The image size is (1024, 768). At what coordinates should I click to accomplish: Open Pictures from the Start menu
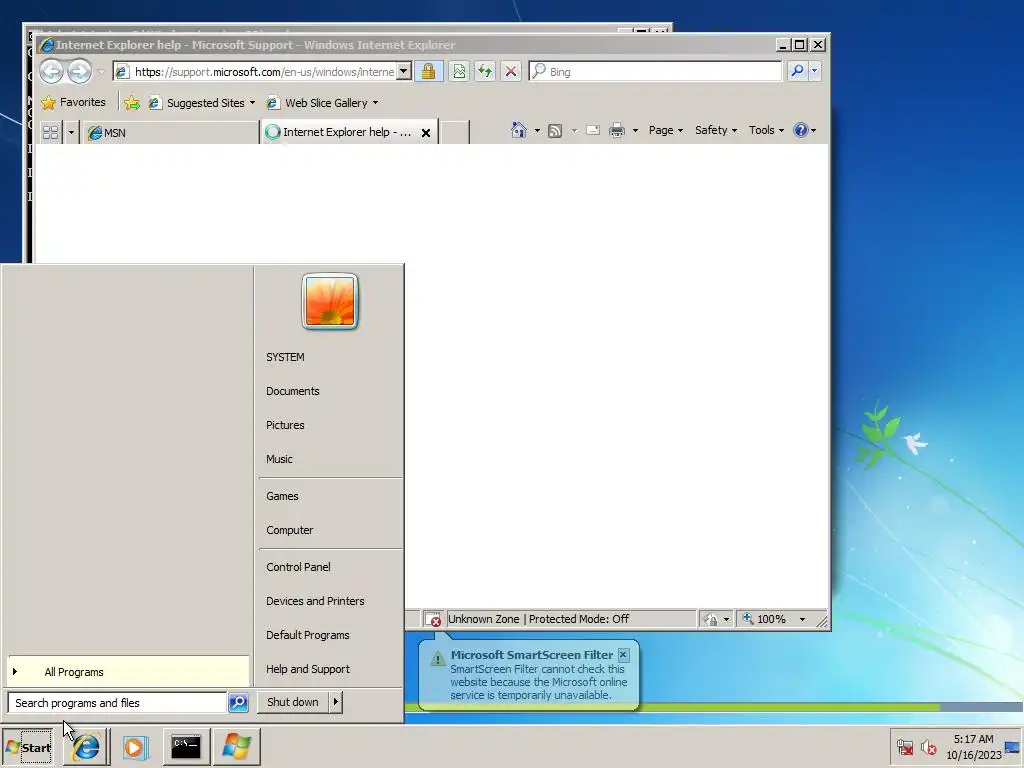click(330, 425)
